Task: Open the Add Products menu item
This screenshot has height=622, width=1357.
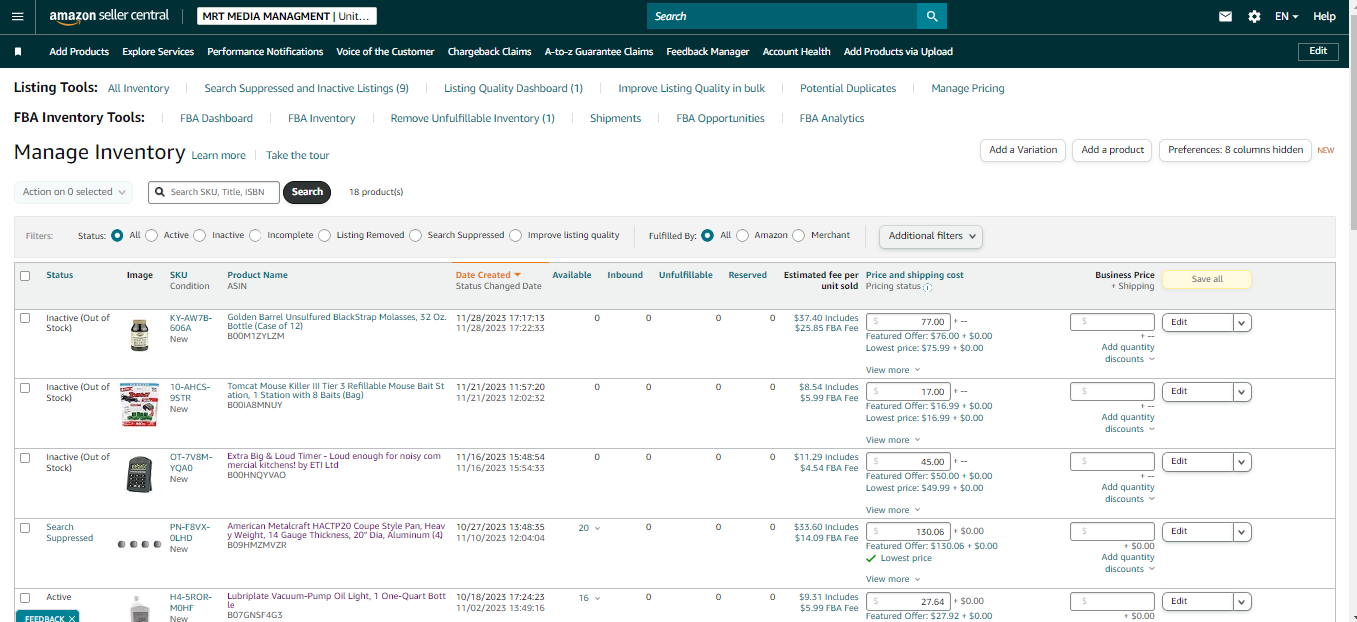Action: tap(79, 51)
